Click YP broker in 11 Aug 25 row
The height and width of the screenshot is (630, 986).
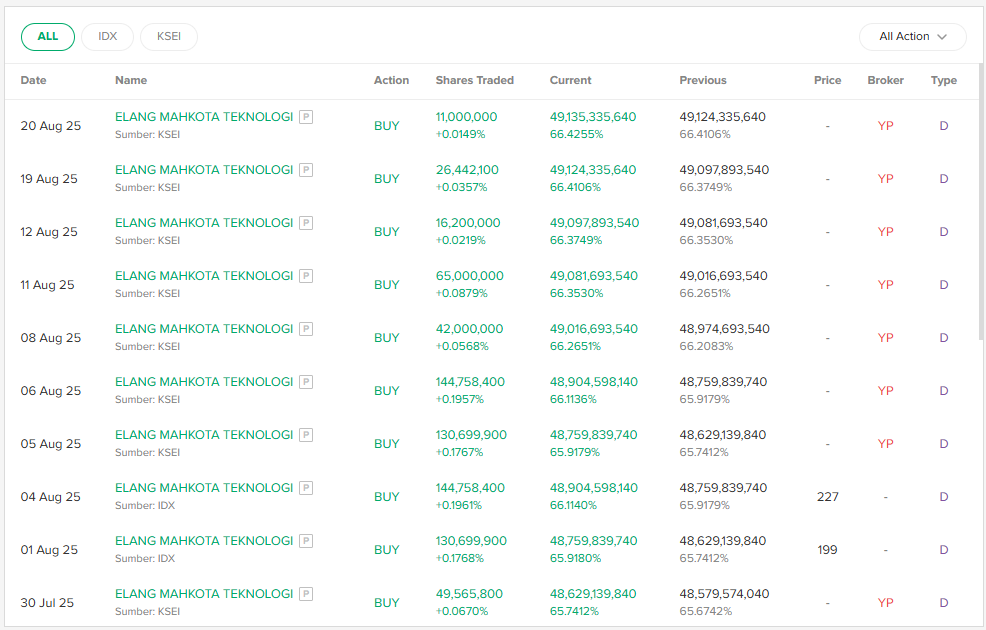(885, 285)
